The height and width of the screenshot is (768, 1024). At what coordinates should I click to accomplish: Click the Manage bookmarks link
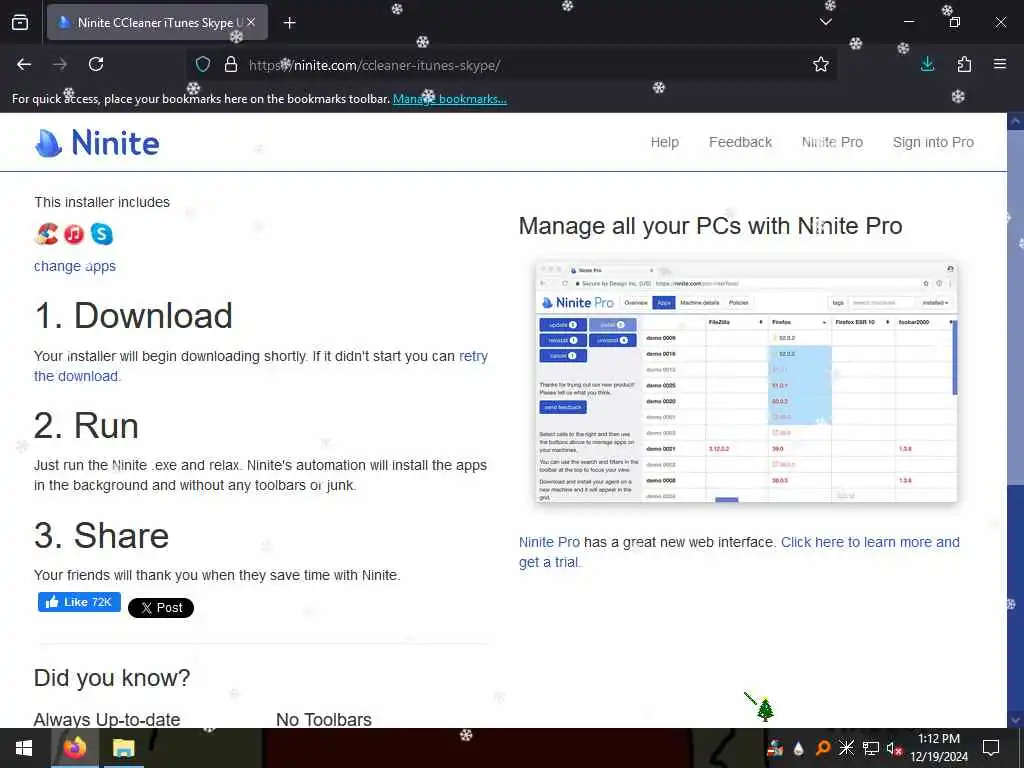pyautogui.click(x=449, y=99)
